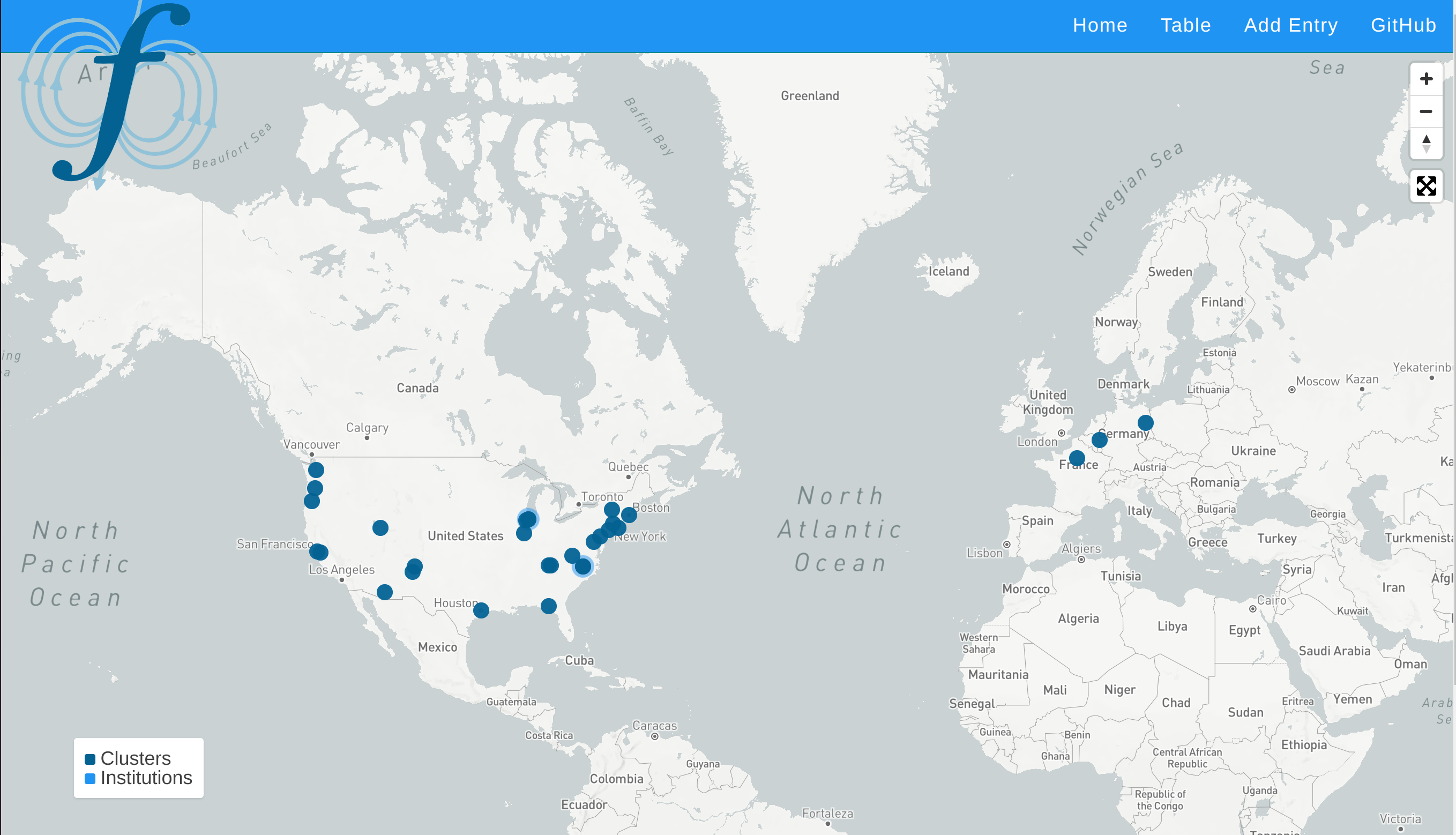Select the cluster marker near Houston
The width and height of the screenshot is (1456, 835).
(x=481, y=610)
